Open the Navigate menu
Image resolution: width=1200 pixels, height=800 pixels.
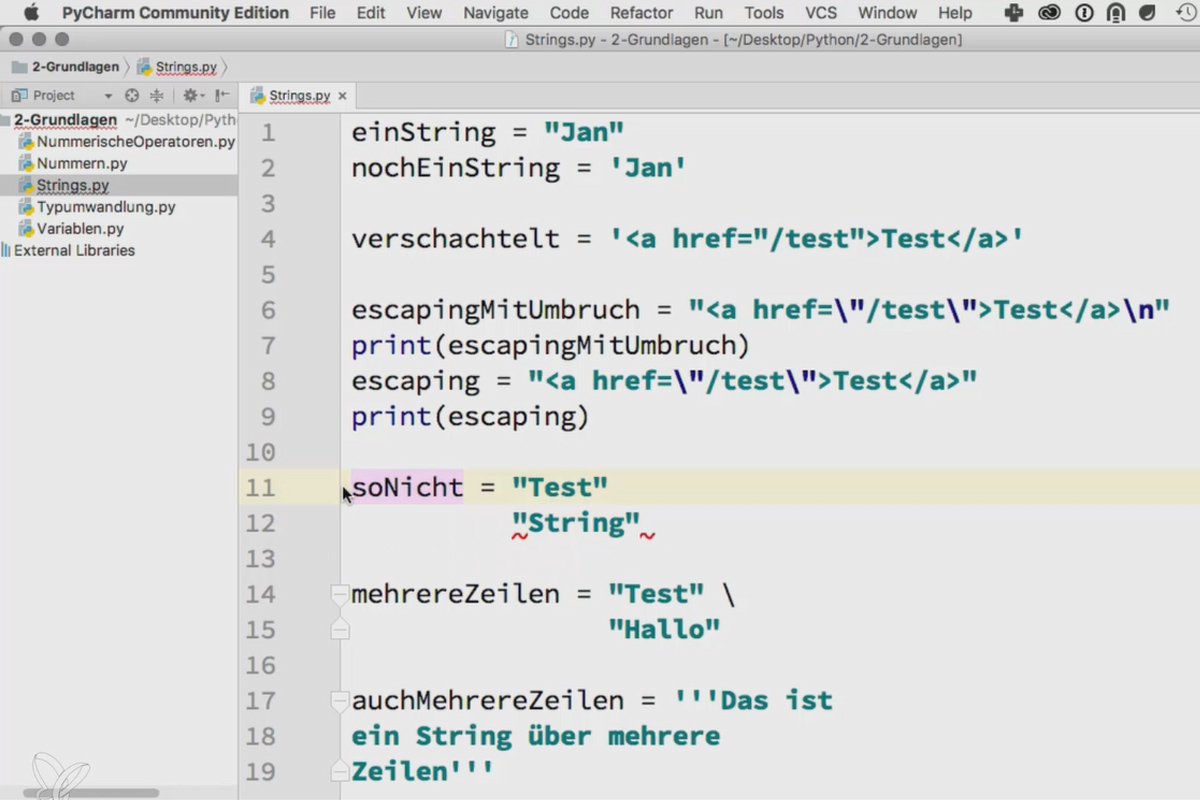[496, 13]
